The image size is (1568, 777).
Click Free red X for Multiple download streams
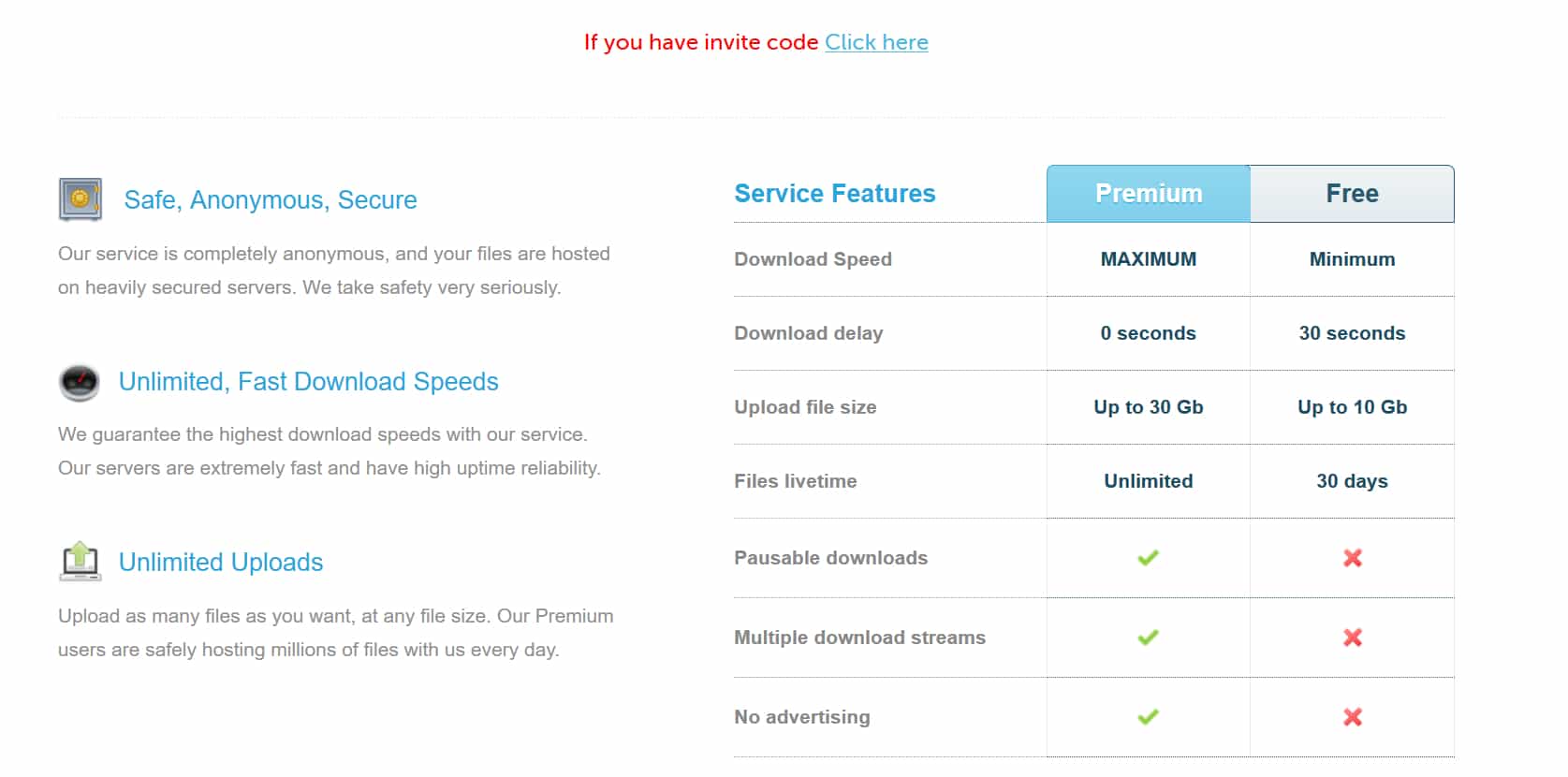[1353, 638]
